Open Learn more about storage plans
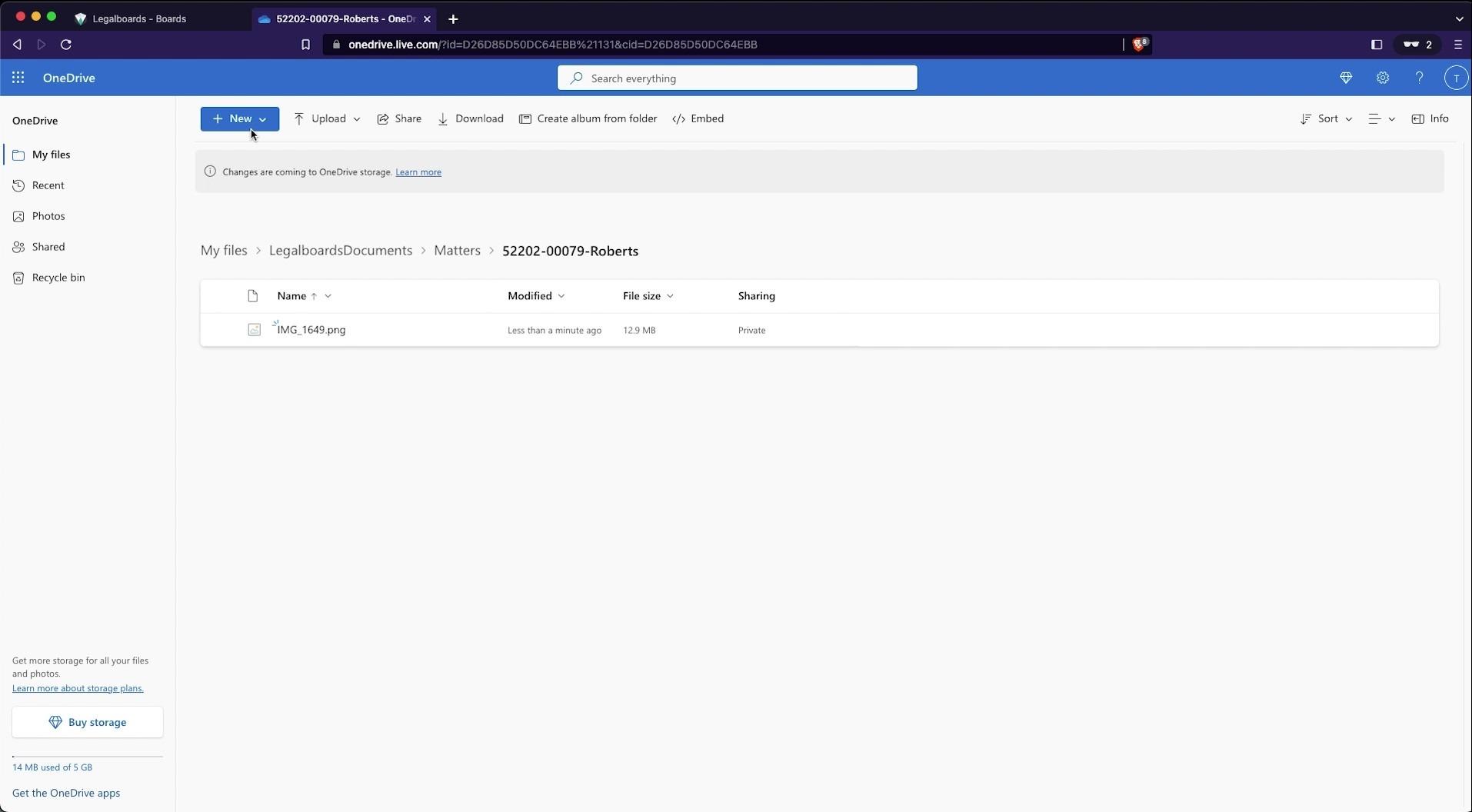 pyautogui.click(x=78, y=687)
